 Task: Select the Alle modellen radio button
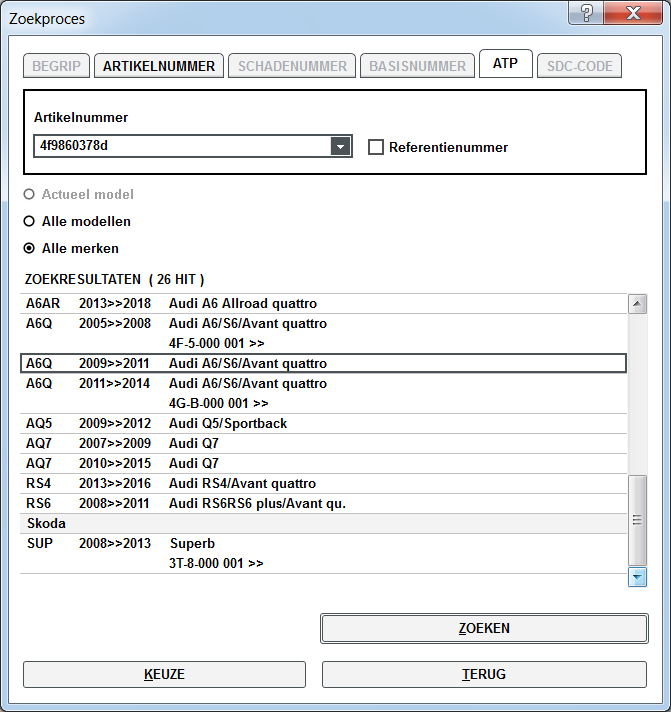(29, 221)
